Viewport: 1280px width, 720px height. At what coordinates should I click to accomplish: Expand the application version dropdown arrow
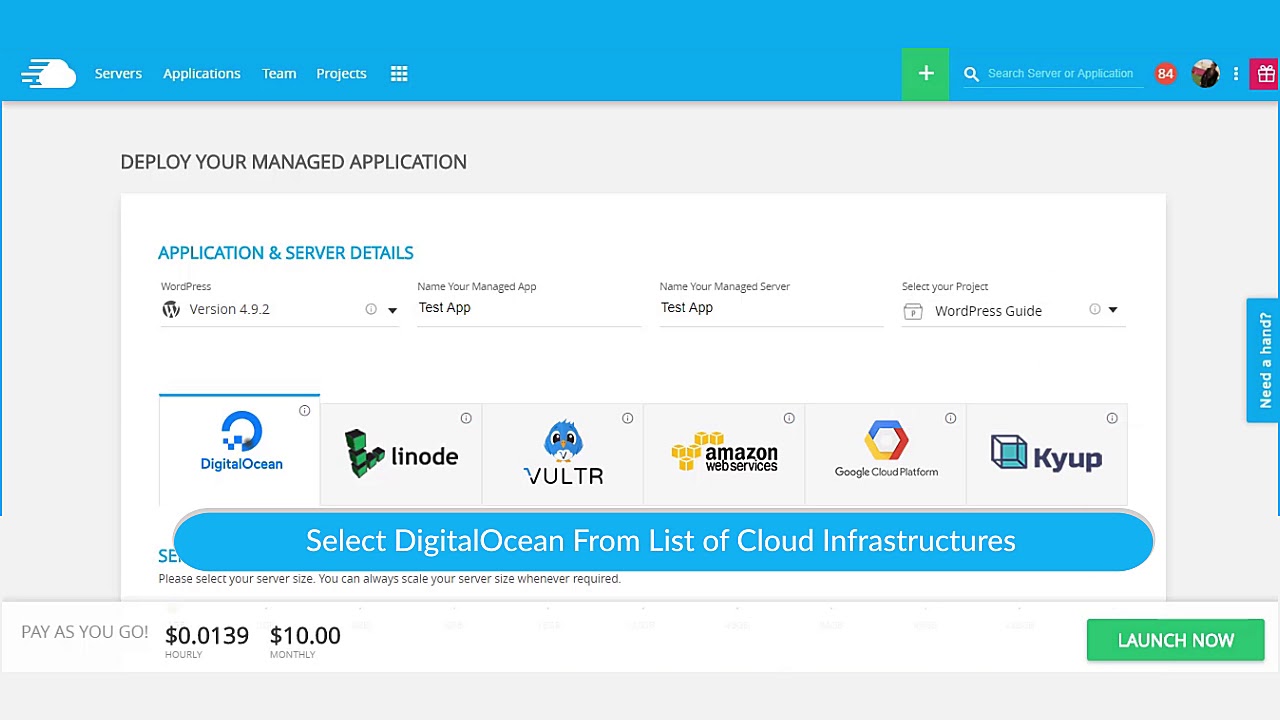392,310
